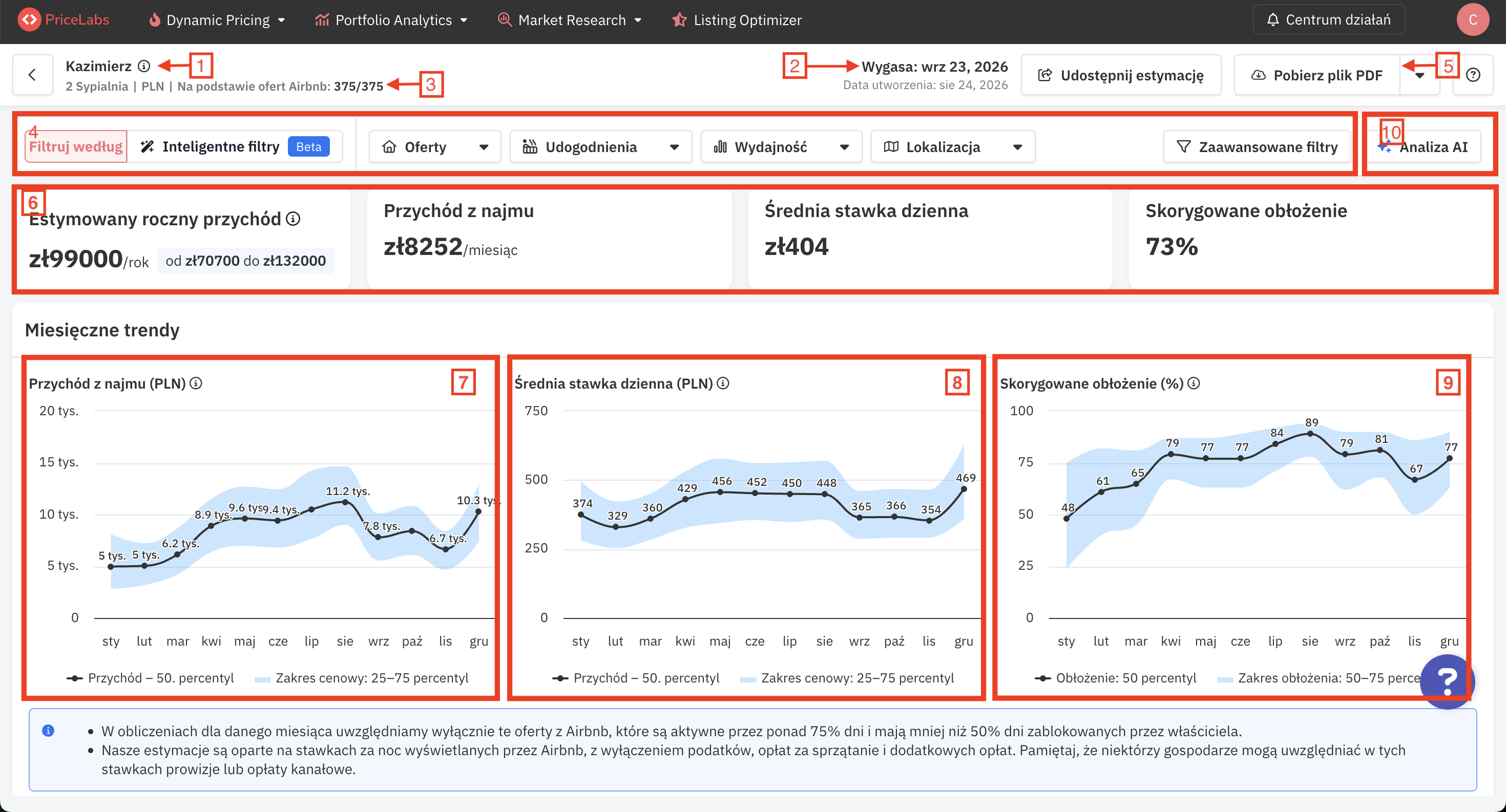Screen dimensions: 1506x812
Task: Expand the Oferty filter dropdown
Action: [x=434, y=146]
